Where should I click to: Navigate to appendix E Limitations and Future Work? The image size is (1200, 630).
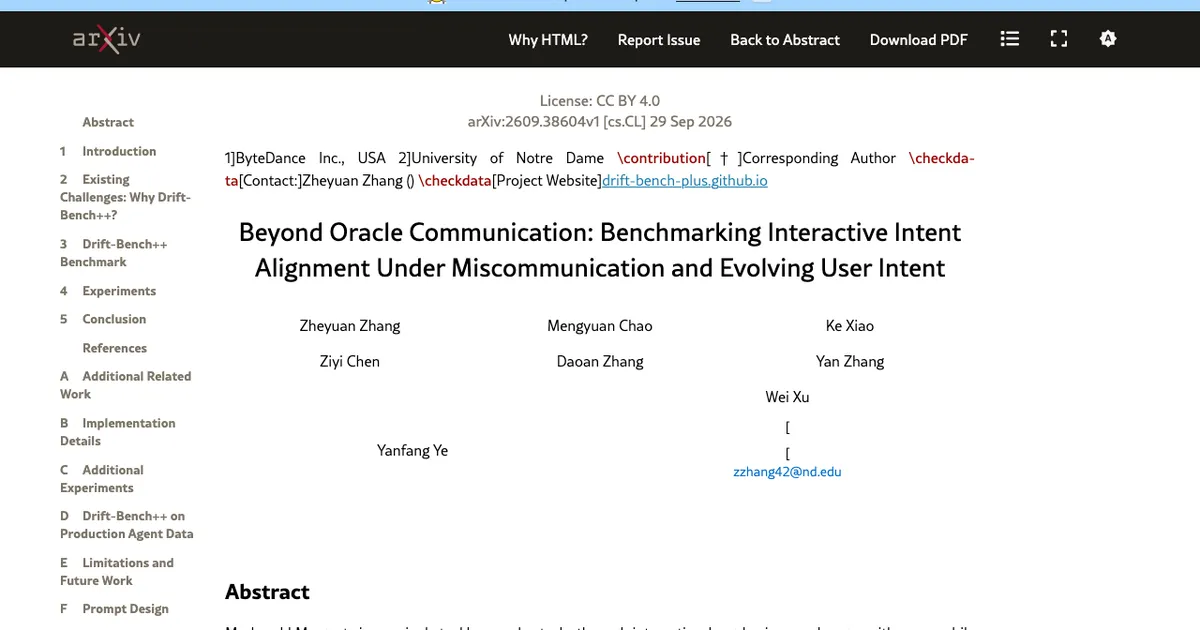tap(117, 572)
